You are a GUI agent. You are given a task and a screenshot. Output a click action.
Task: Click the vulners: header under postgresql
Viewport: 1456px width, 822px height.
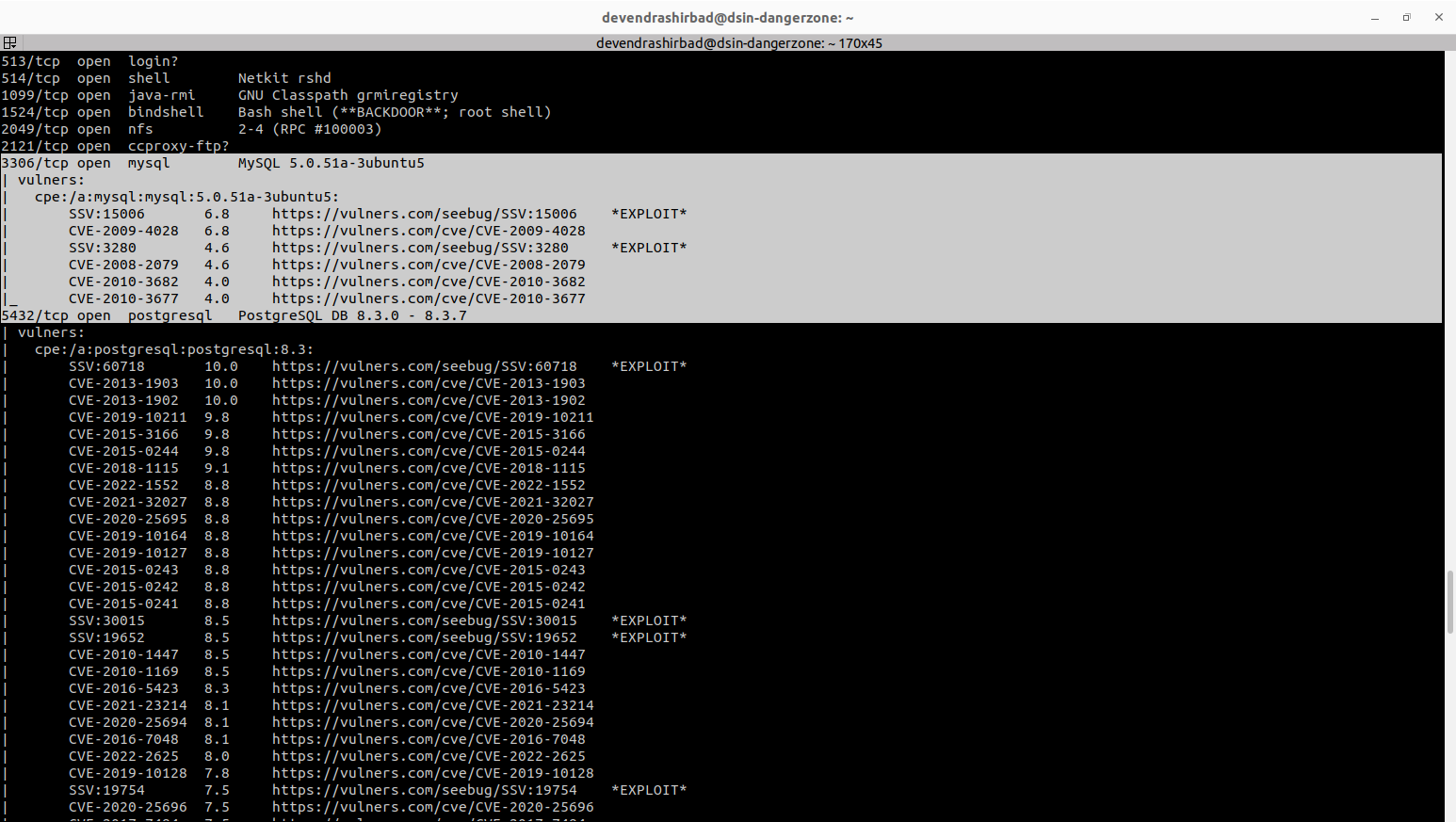point(51,332)
